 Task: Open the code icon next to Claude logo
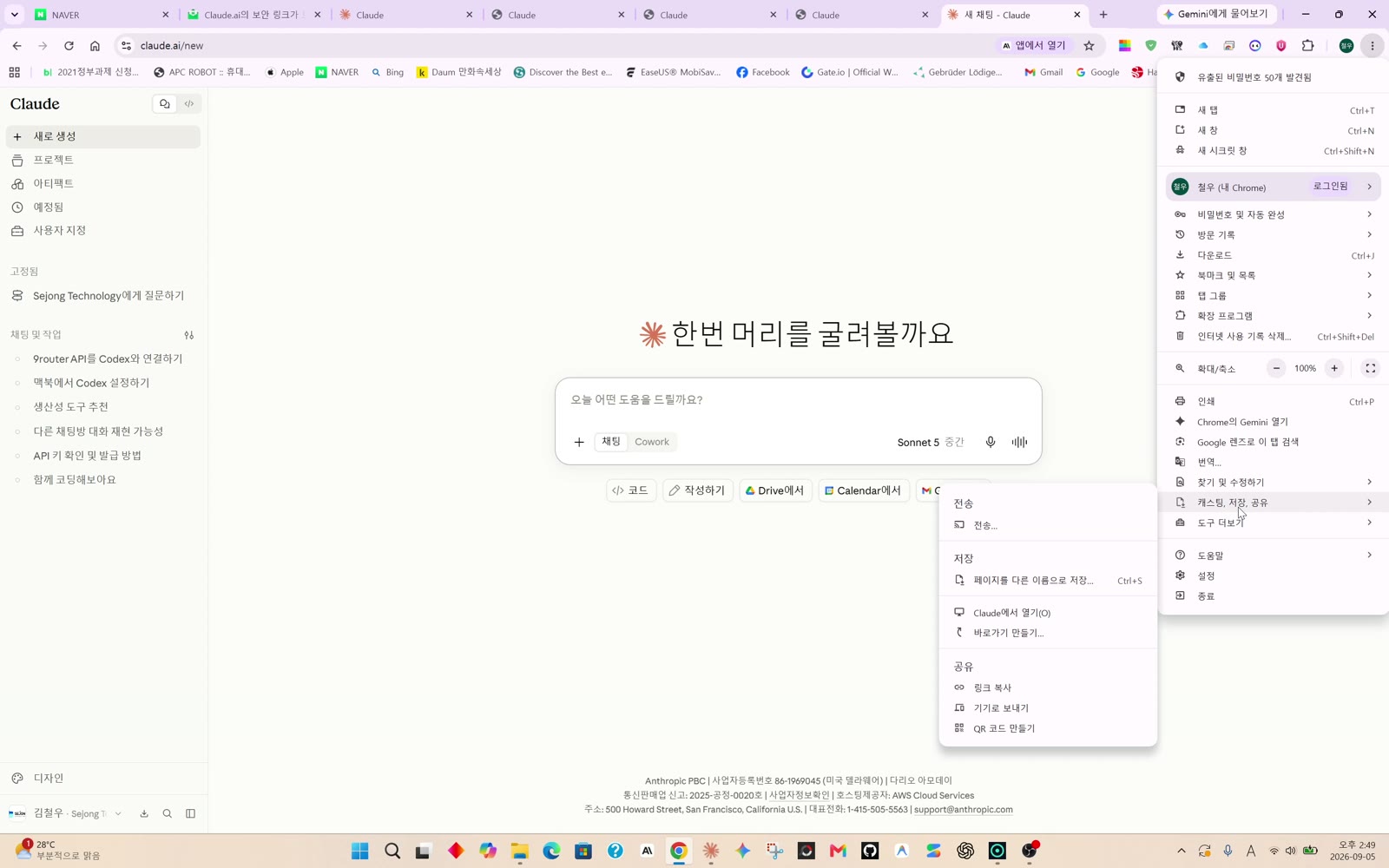189,104
